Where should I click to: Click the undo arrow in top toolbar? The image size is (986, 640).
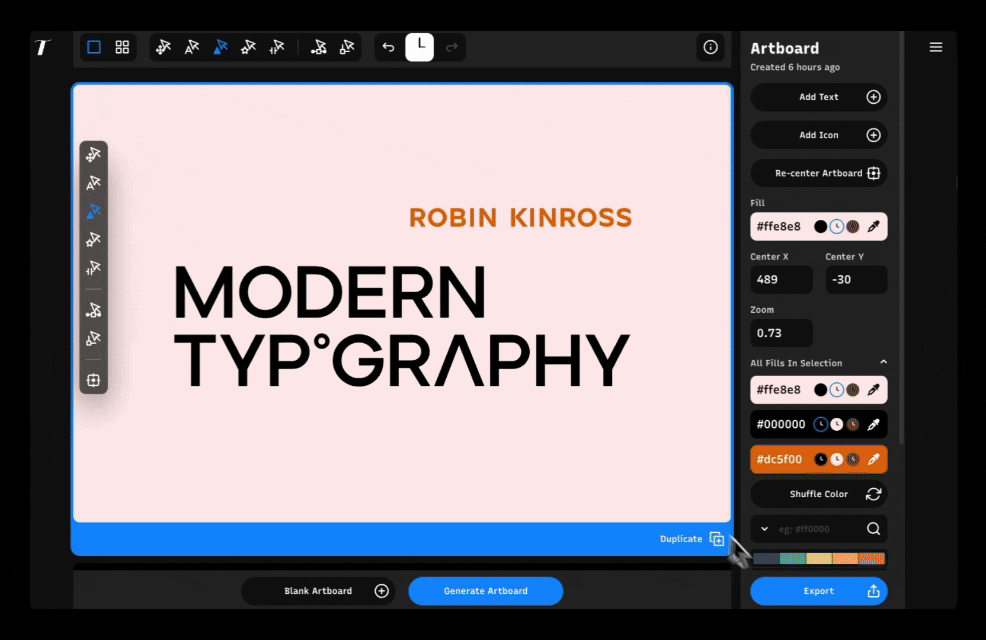389,47
